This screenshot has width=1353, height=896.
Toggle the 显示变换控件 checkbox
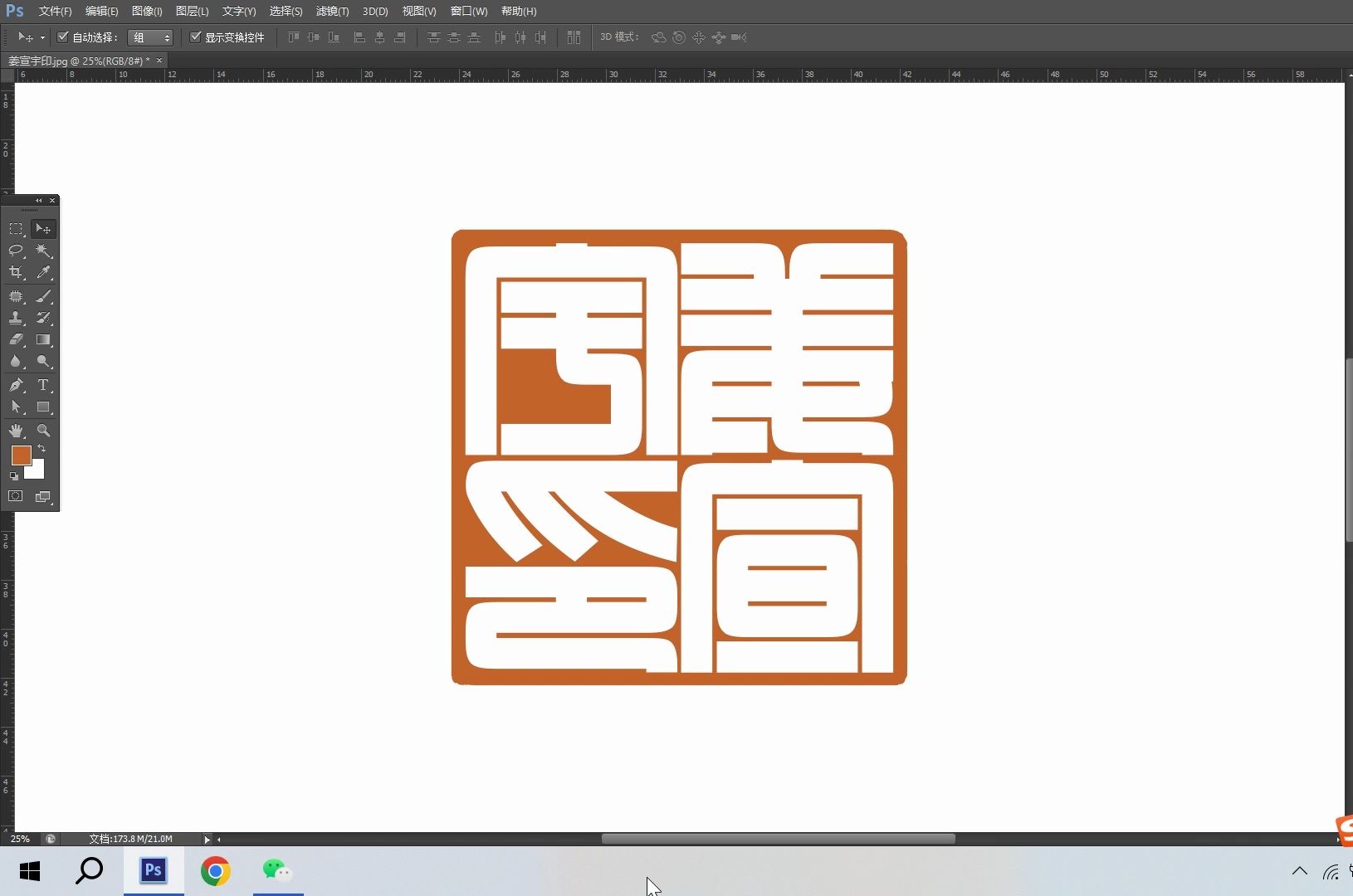pyautogui.click(x=196, y=37)
